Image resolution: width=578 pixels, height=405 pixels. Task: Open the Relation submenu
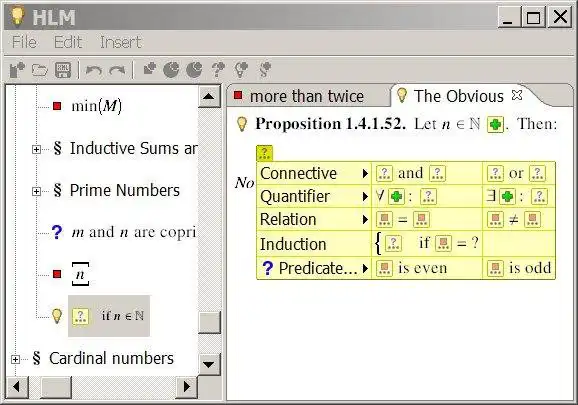tap(314, 219)
